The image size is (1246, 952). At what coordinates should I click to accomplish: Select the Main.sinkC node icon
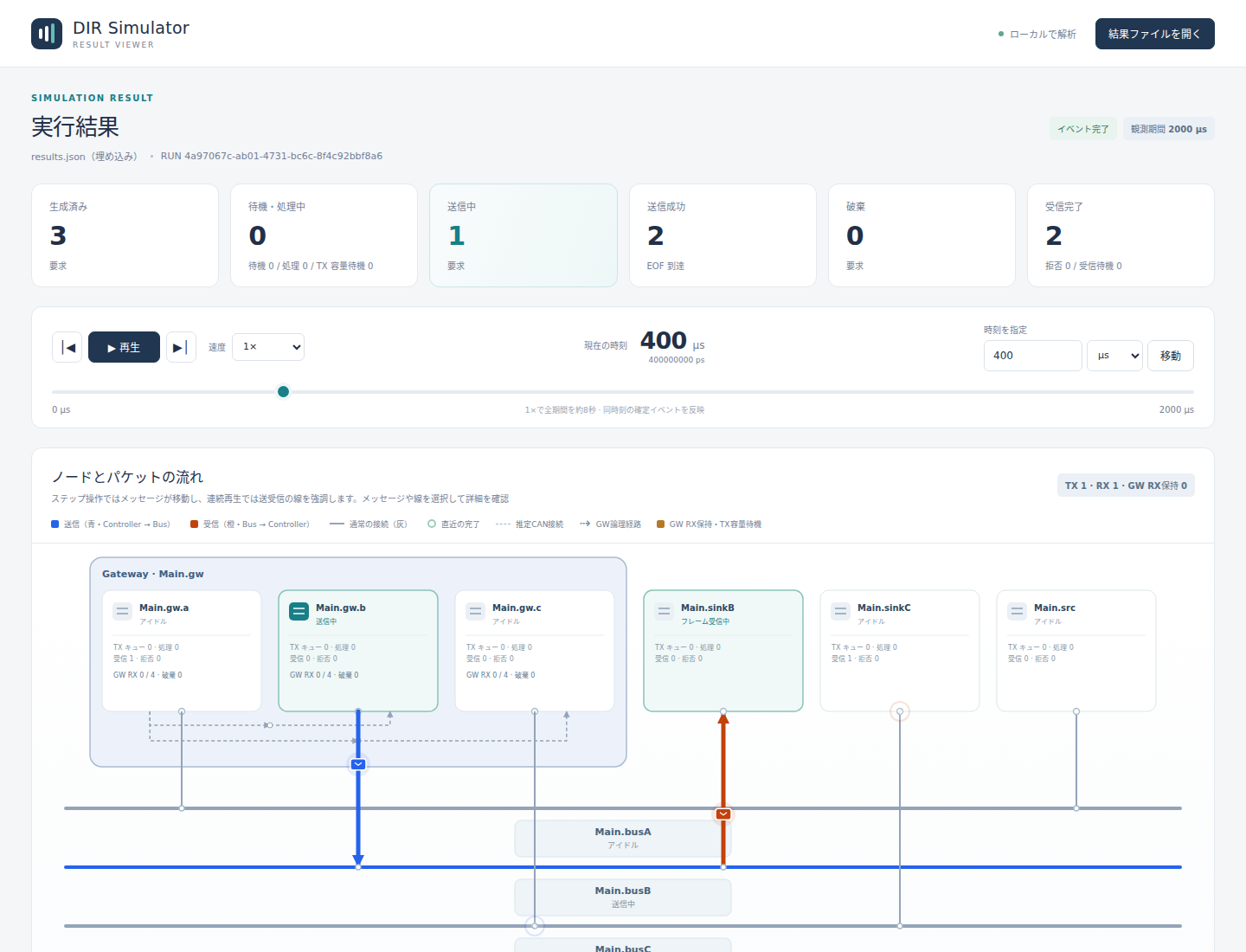[x=841, y=611]
